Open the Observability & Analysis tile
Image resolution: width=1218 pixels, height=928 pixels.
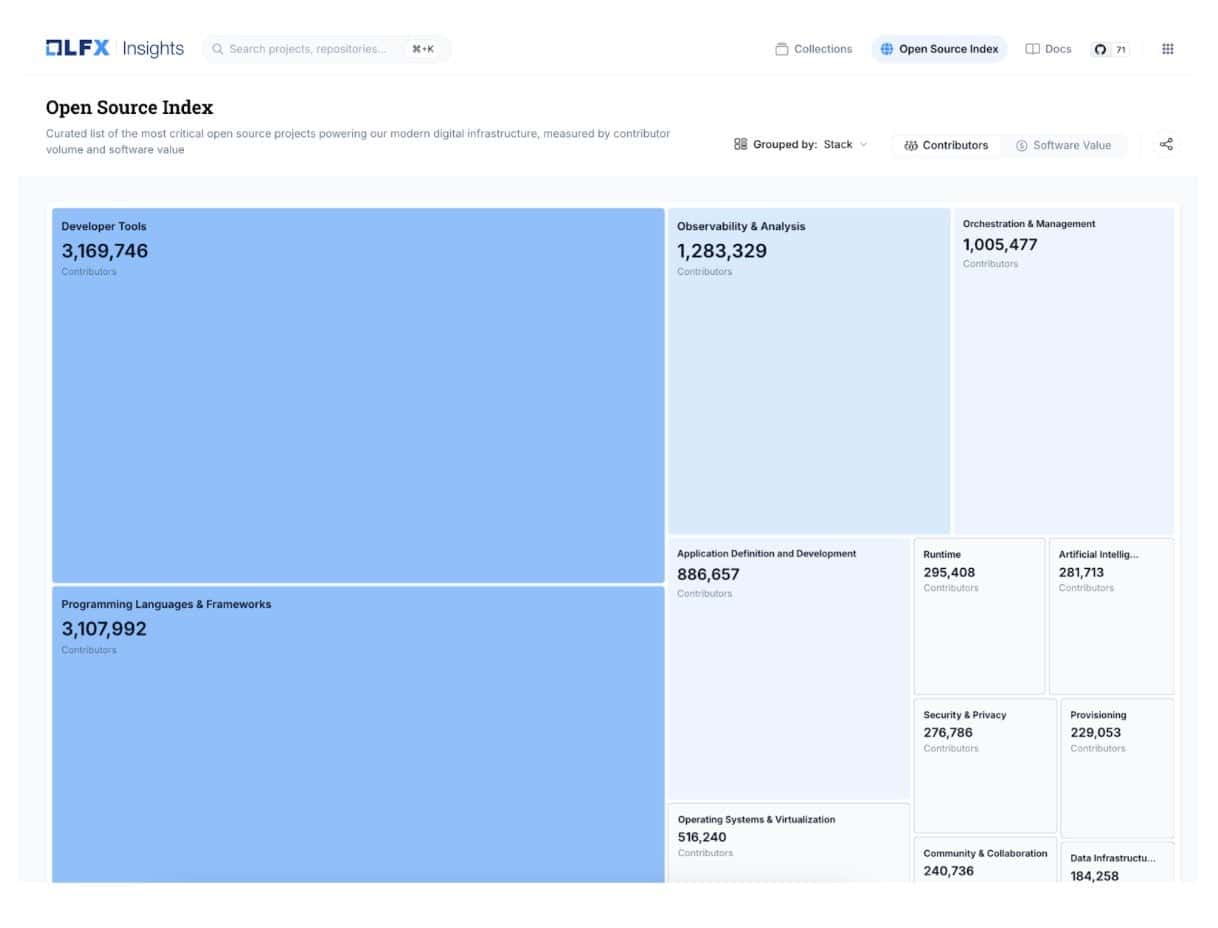(808, 370)
